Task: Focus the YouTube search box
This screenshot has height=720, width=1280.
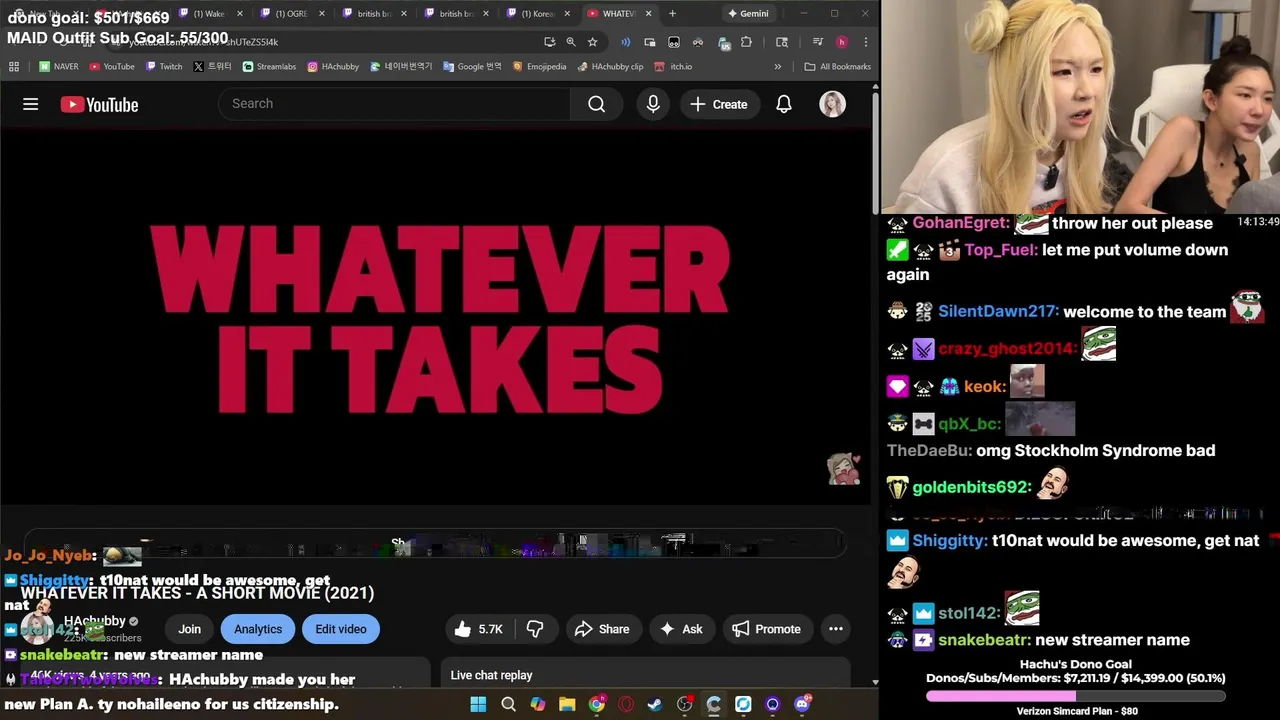Action: (394, 104)
